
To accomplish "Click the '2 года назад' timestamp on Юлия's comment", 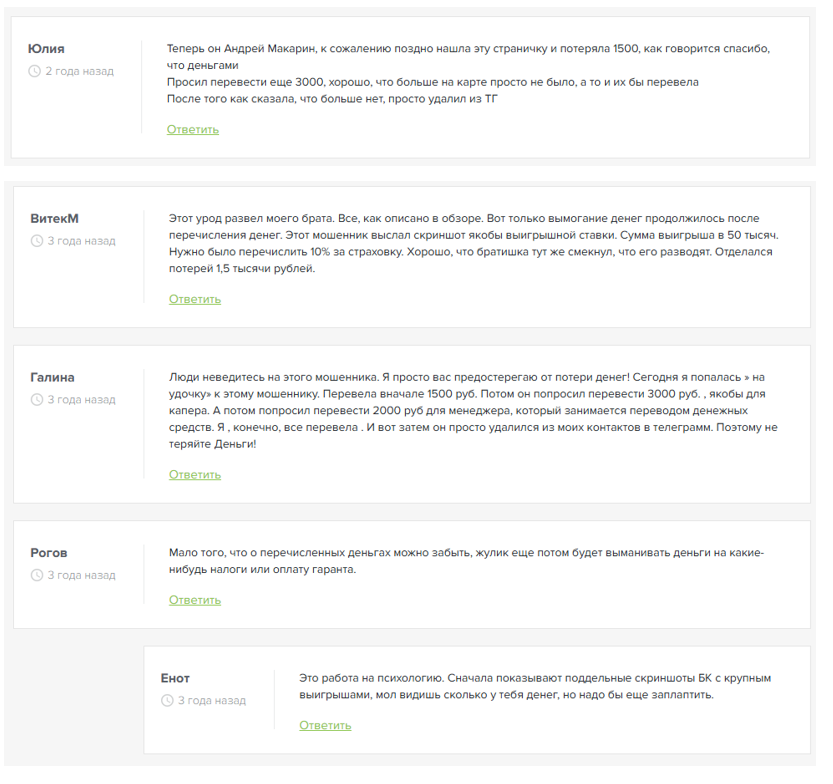I will [79, 72].
